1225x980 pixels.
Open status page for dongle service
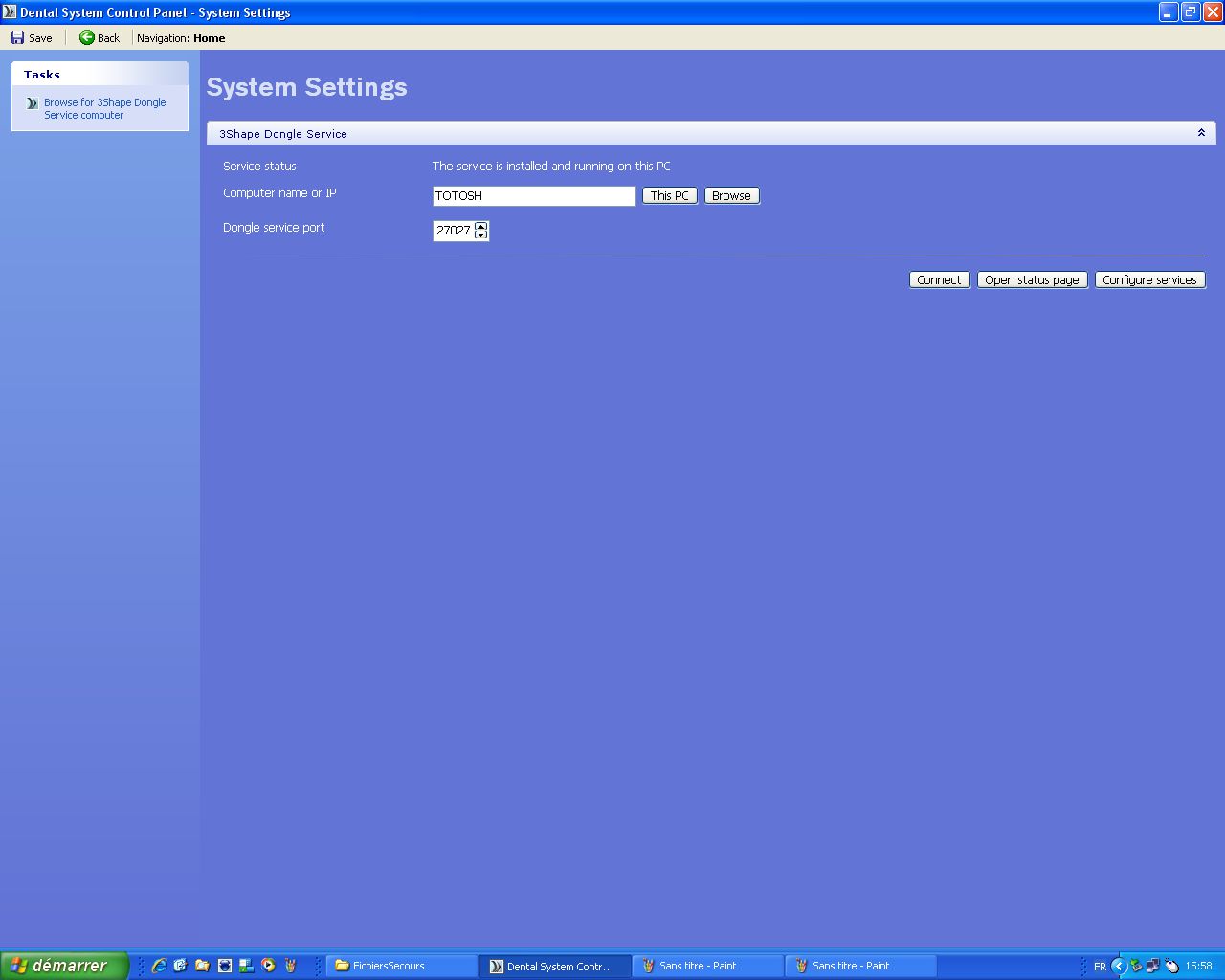(x=1031, y=279)
